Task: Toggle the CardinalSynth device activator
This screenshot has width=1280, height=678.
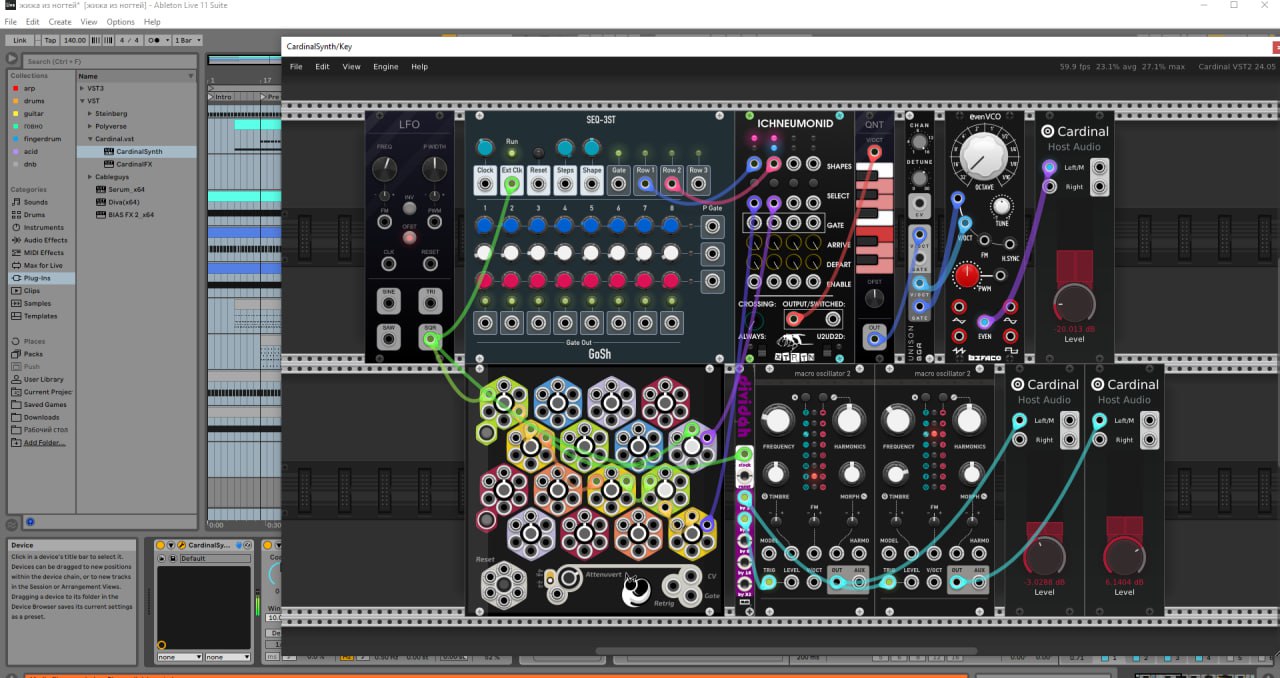Action: (162, 545)
